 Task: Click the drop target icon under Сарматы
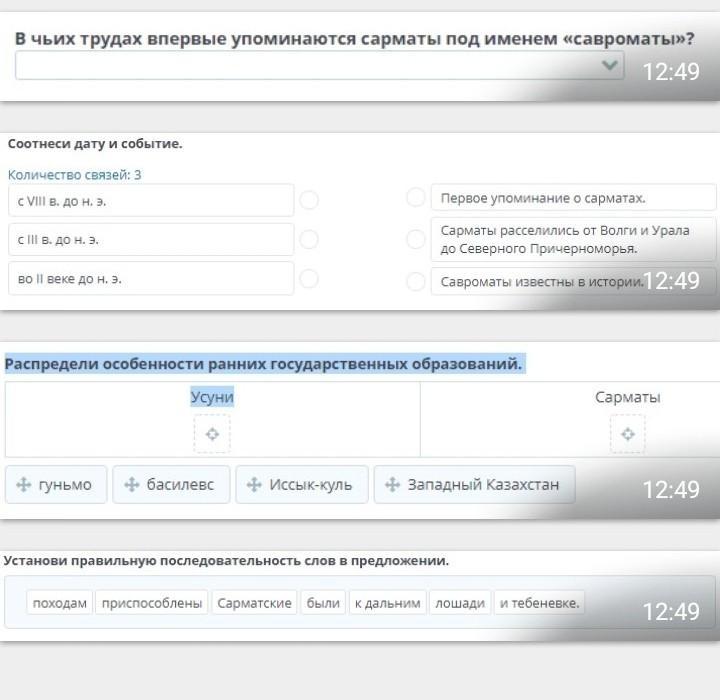(x=627, y=434)
